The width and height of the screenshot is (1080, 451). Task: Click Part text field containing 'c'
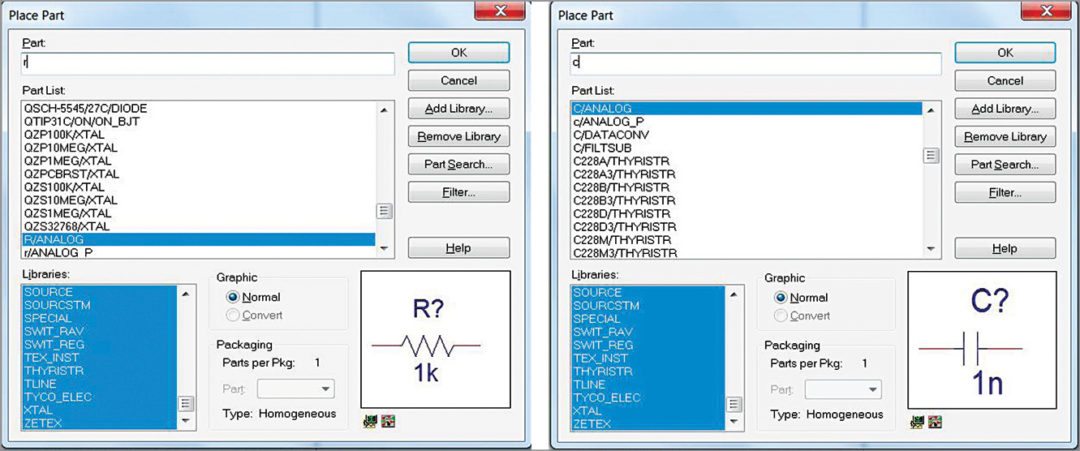755,64
